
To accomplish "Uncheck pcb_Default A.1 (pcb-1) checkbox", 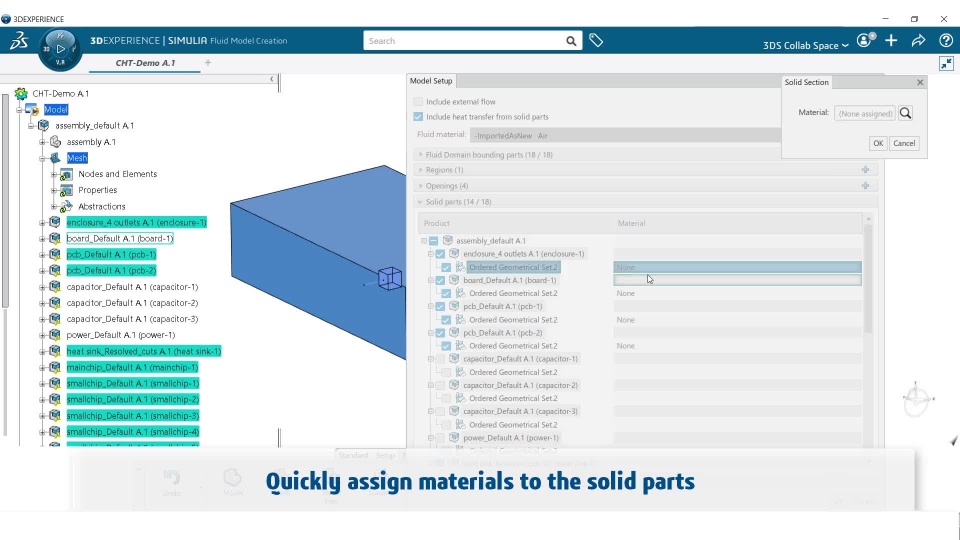I will click(x=440, y=306).
